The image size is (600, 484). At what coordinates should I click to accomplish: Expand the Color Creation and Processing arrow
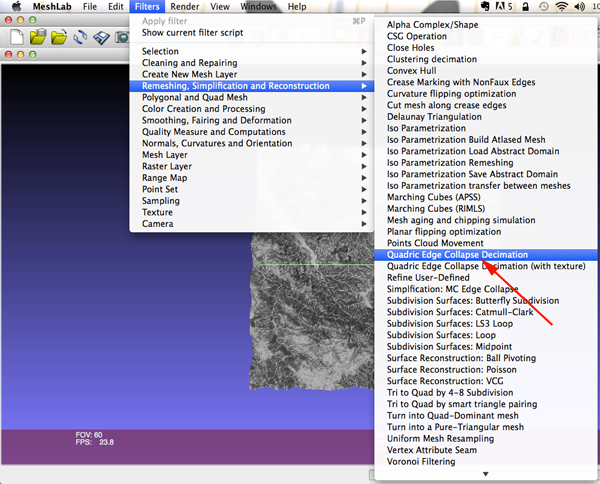364,109
